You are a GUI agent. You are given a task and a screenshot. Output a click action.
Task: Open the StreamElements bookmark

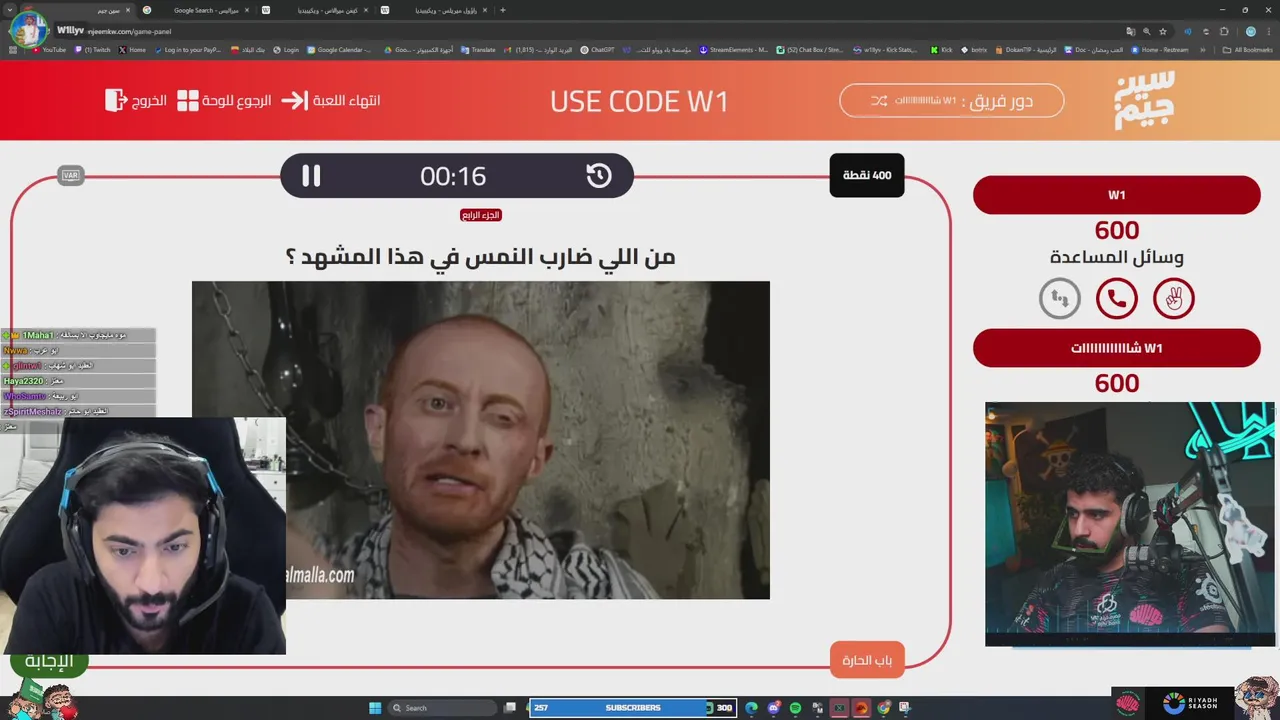[x=734, y=49]
